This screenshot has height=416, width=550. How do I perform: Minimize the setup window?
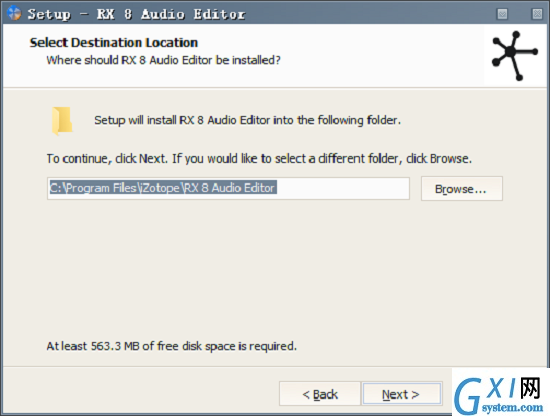(x=502, y=14)
